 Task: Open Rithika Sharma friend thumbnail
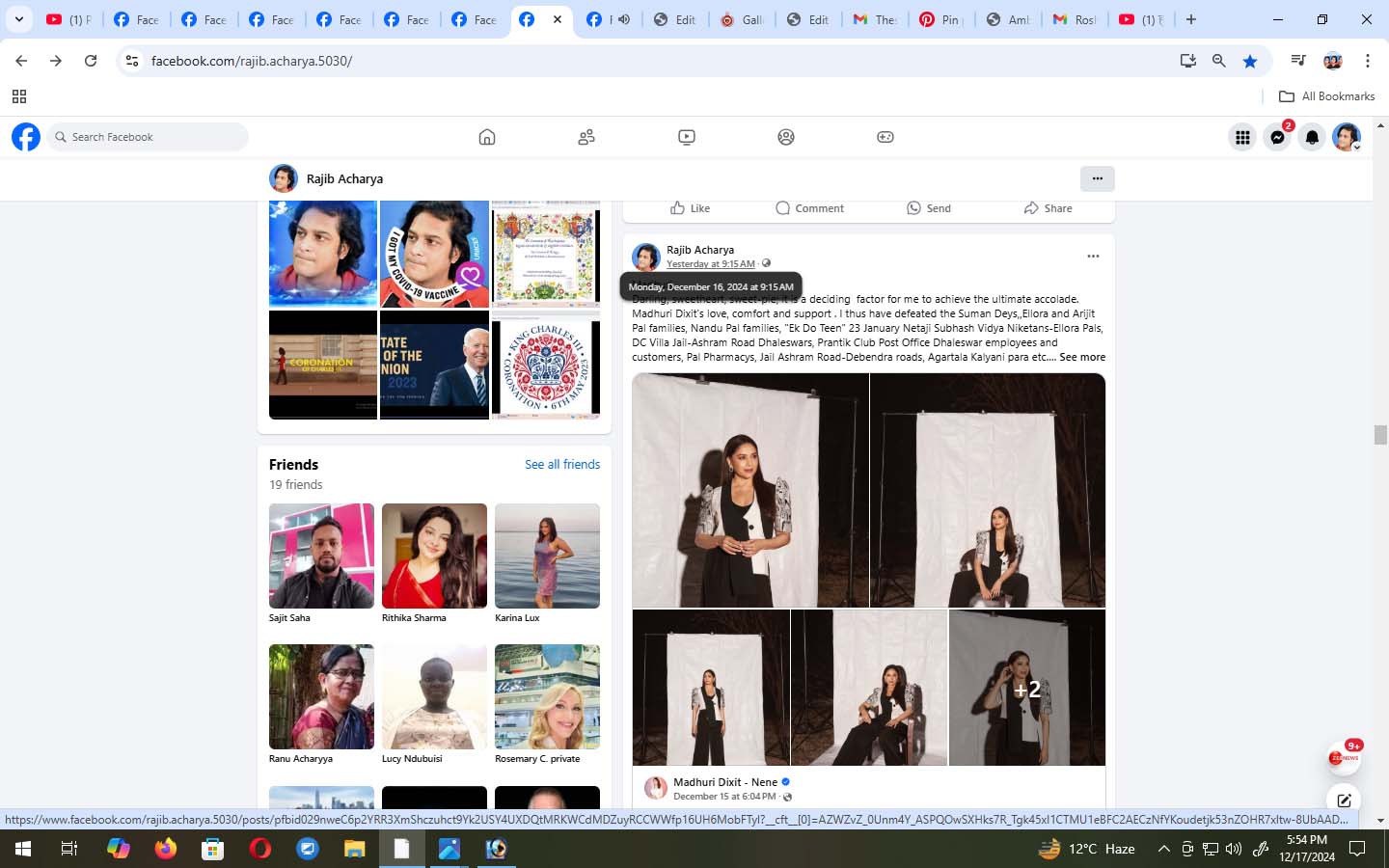(434, 556)
